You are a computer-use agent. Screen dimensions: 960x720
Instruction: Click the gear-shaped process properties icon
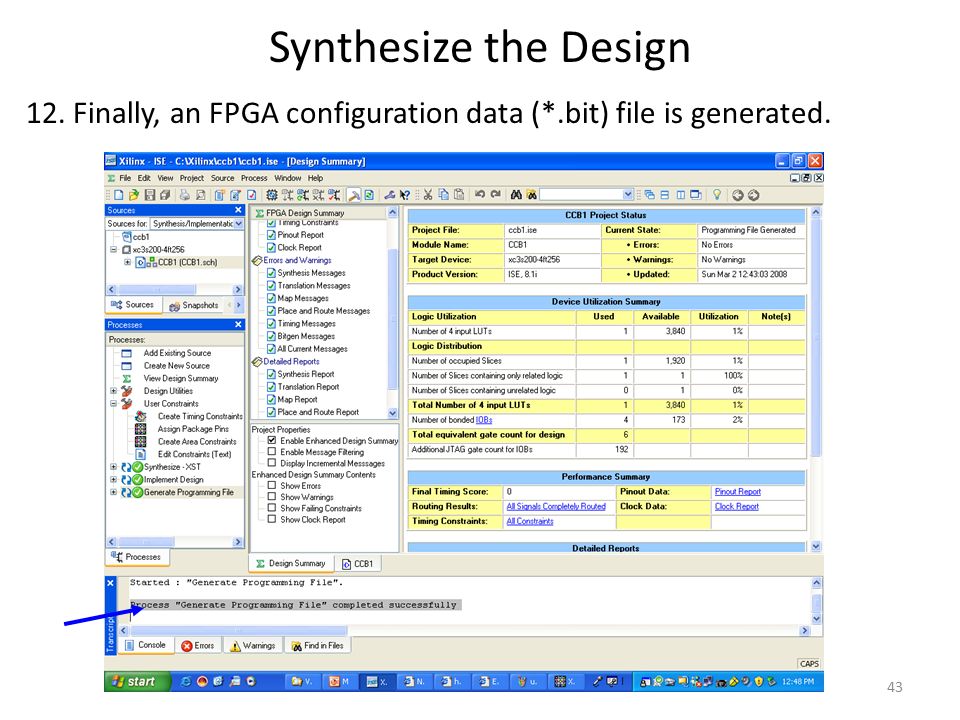click(x=271, y=195)
